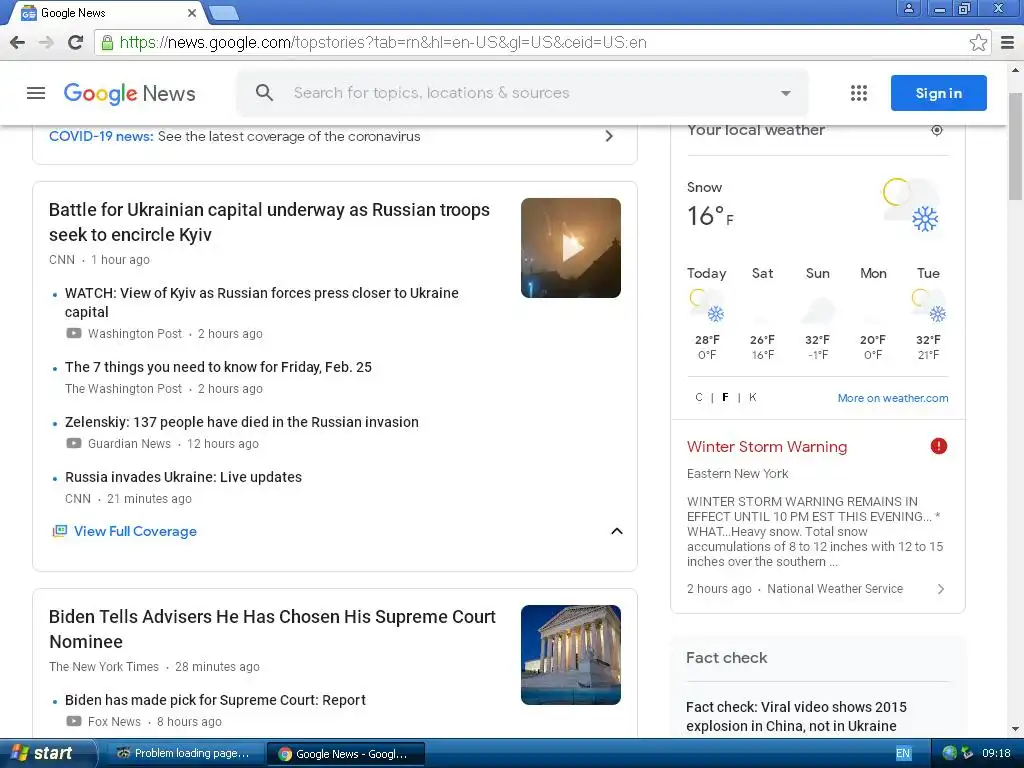
Task: Expand search options dropdown arrow
Action: (x=786, y=93)
